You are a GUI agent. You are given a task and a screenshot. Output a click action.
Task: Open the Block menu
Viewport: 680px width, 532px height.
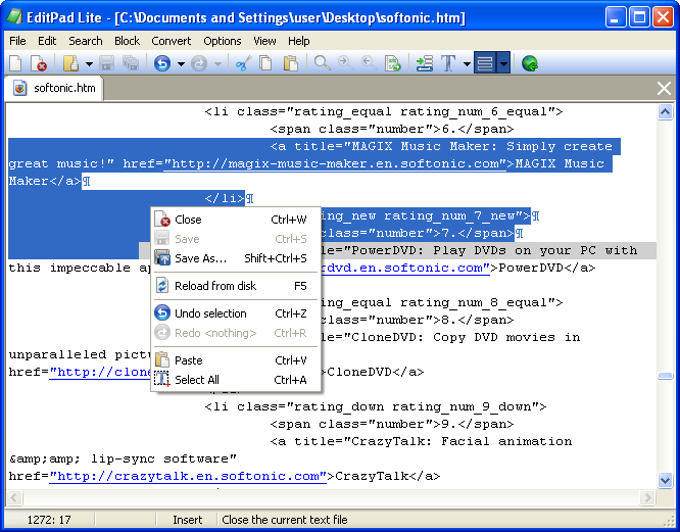127,41
